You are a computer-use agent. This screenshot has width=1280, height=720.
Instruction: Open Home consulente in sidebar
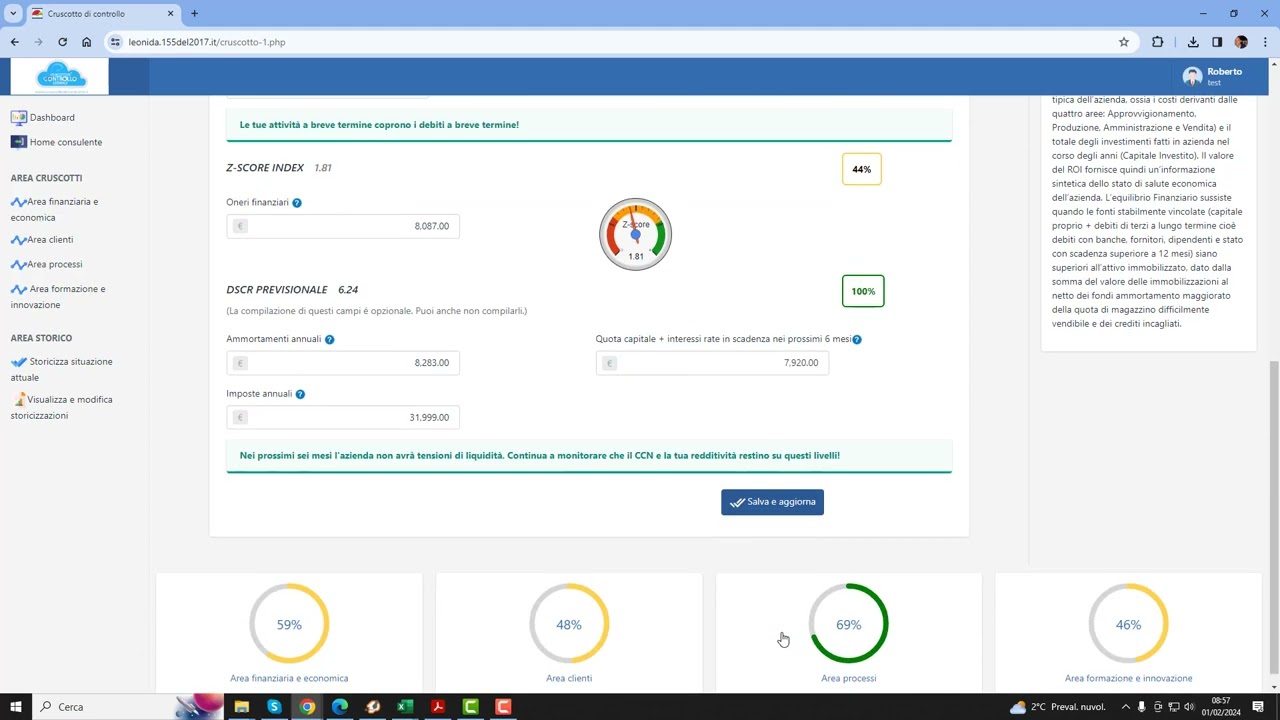coord(65,142)
